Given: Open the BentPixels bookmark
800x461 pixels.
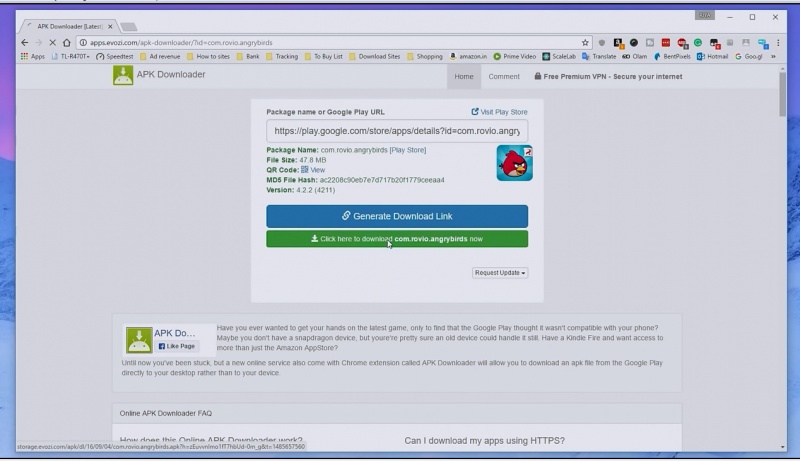Looking at the screenshot, I should pyautogui.click(x=672, y=57).
